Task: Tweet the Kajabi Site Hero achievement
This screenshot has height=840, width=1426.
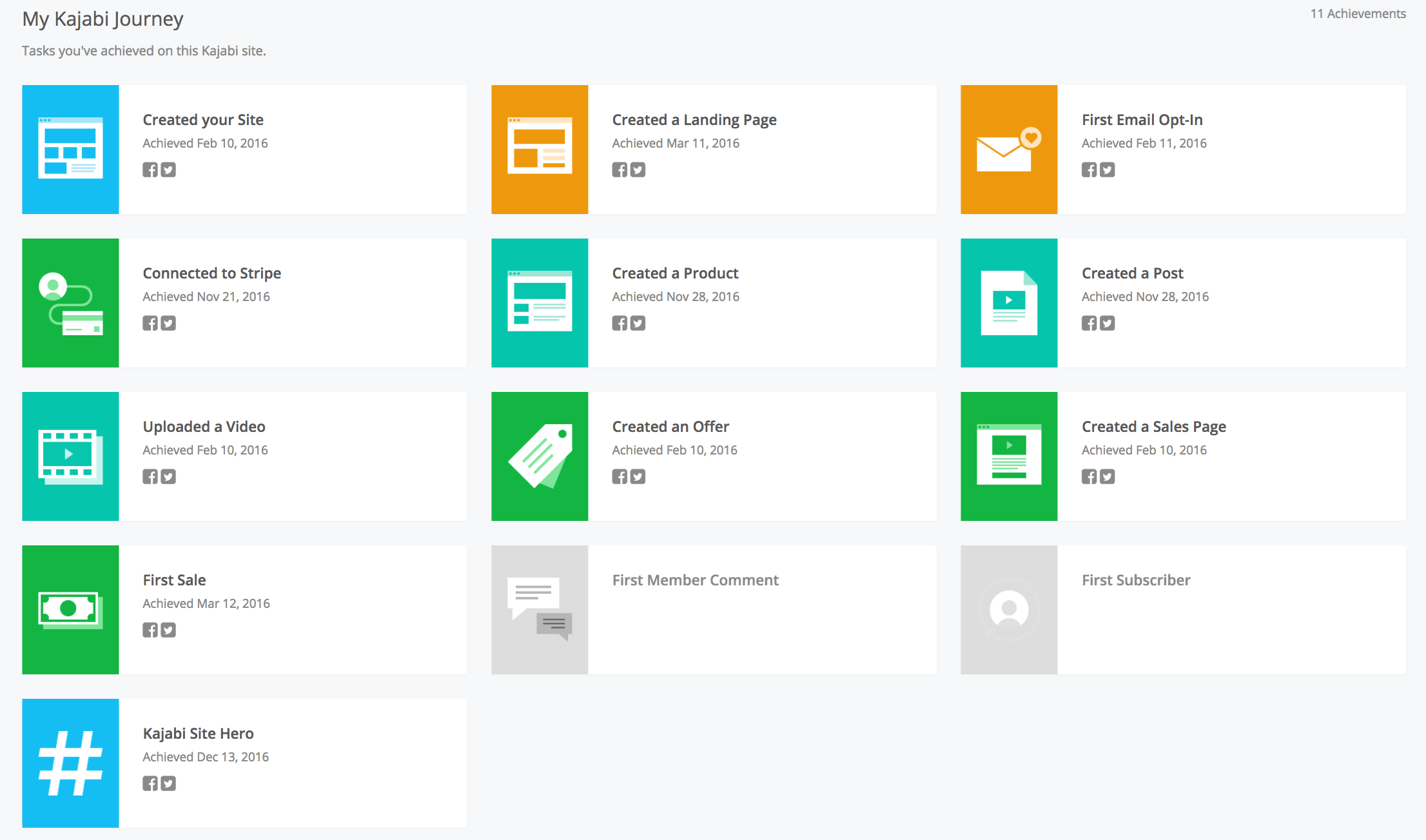Action: (168, 783)
